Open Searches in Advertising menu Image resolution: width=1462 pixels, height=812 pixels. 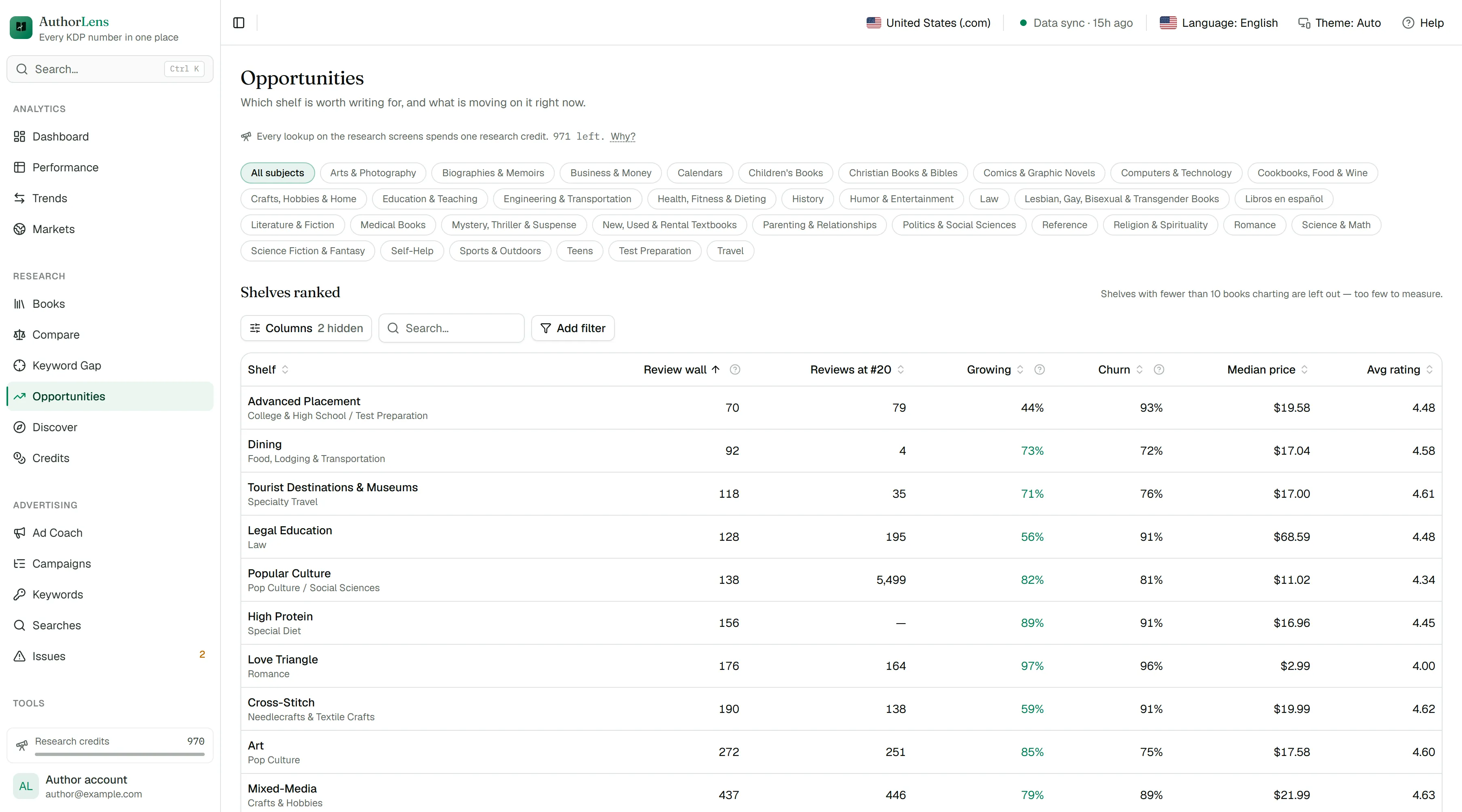pyautogui.click(x=110, y=625)
